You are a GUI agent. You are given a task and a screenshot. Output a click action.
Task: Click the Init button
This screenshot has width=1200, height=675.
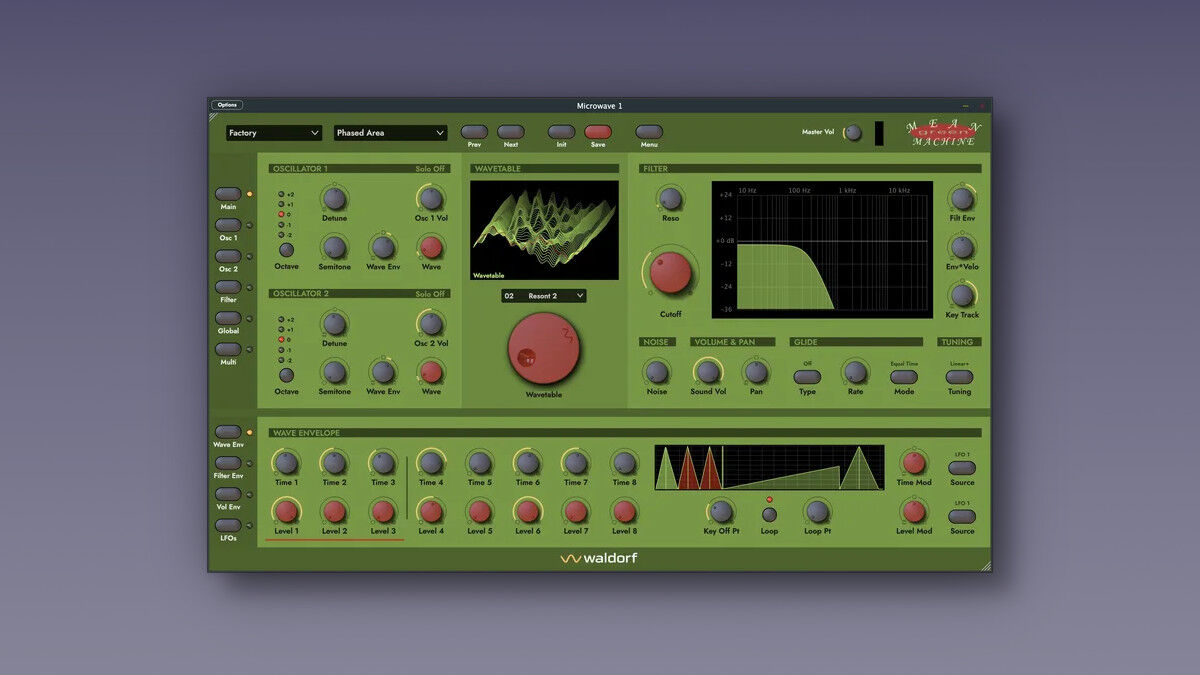[x=562, y=132]
